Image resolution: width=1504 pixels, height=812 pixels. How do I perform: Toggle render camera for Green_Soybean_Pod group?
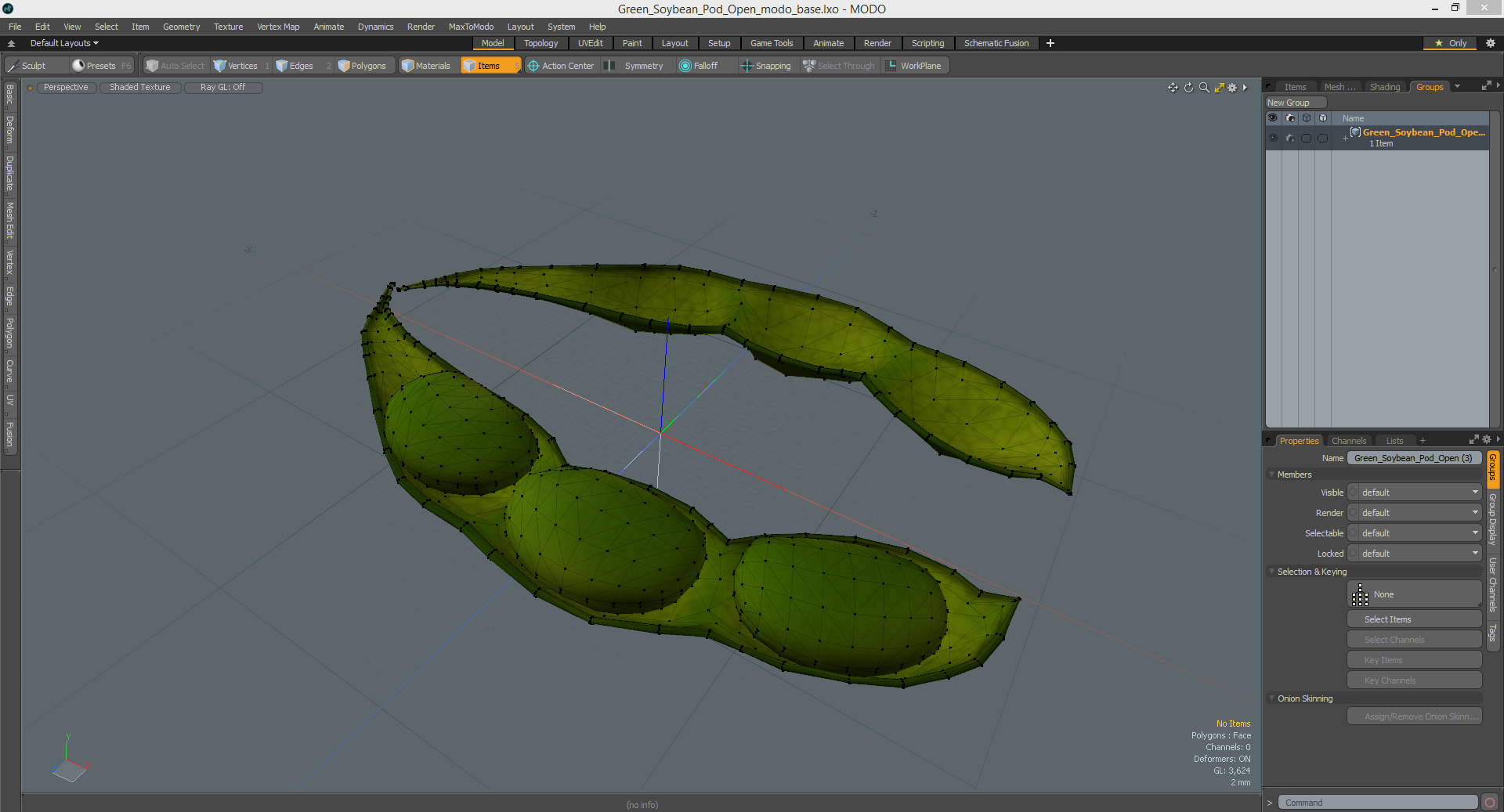[1290, 138]
